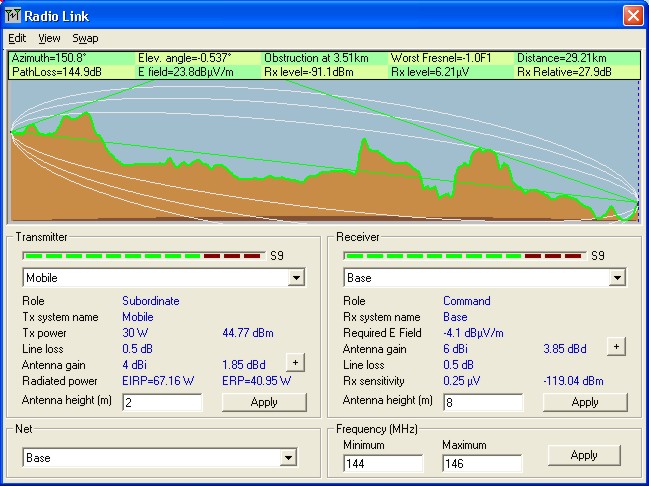Click the Required E Field -4.1 dBµV/m value
This screenshot has width=649, height=486.
473,333
